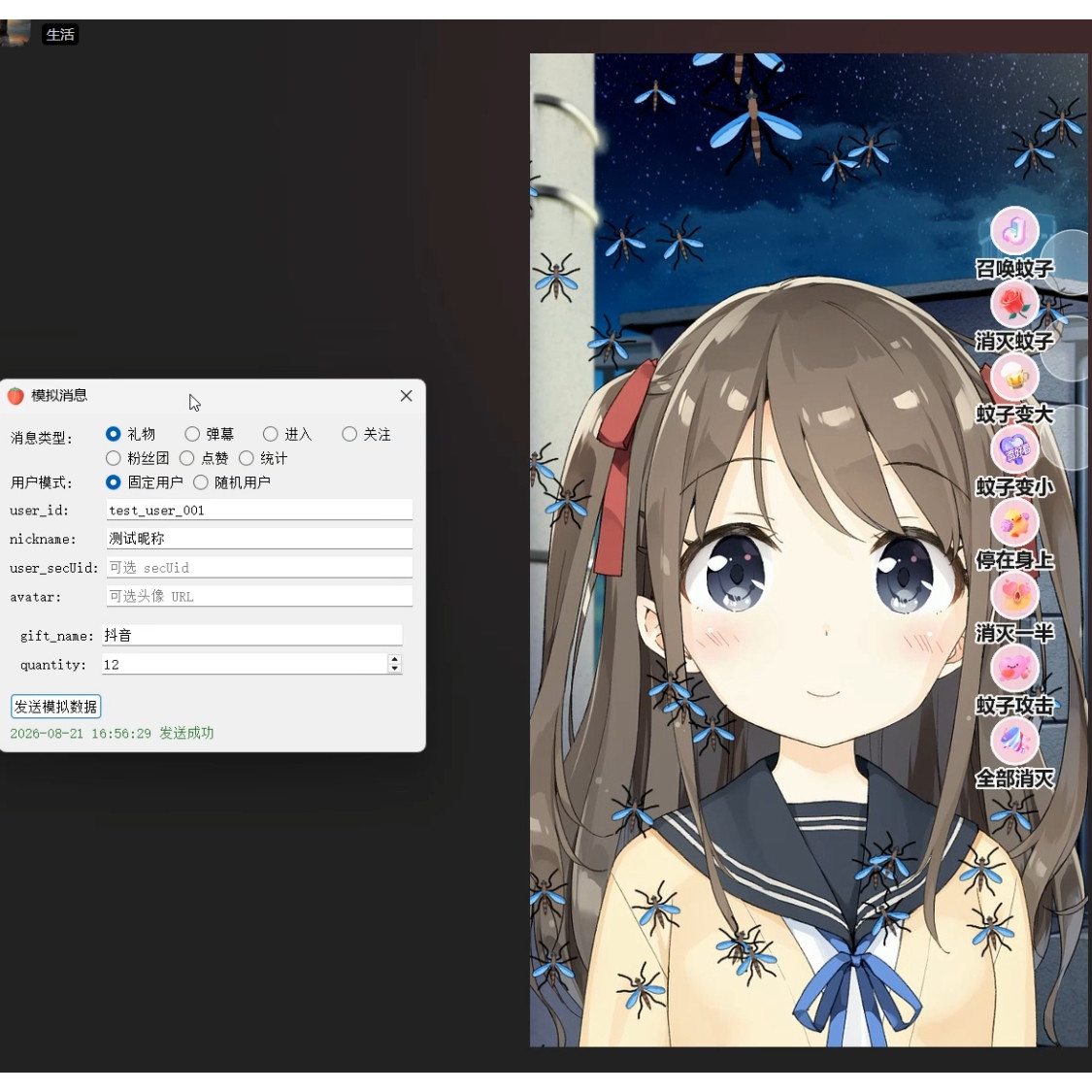Click the 蚊子攻击 label
The height and width of the screenshot is (1092, 1092).
(x=1014, y=706)
